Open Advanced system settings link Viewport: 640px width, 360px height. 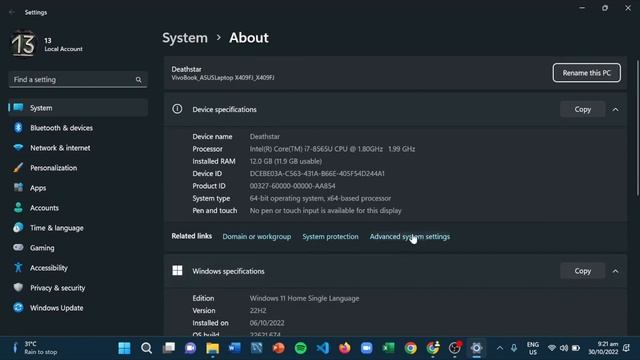click(410, 237)
